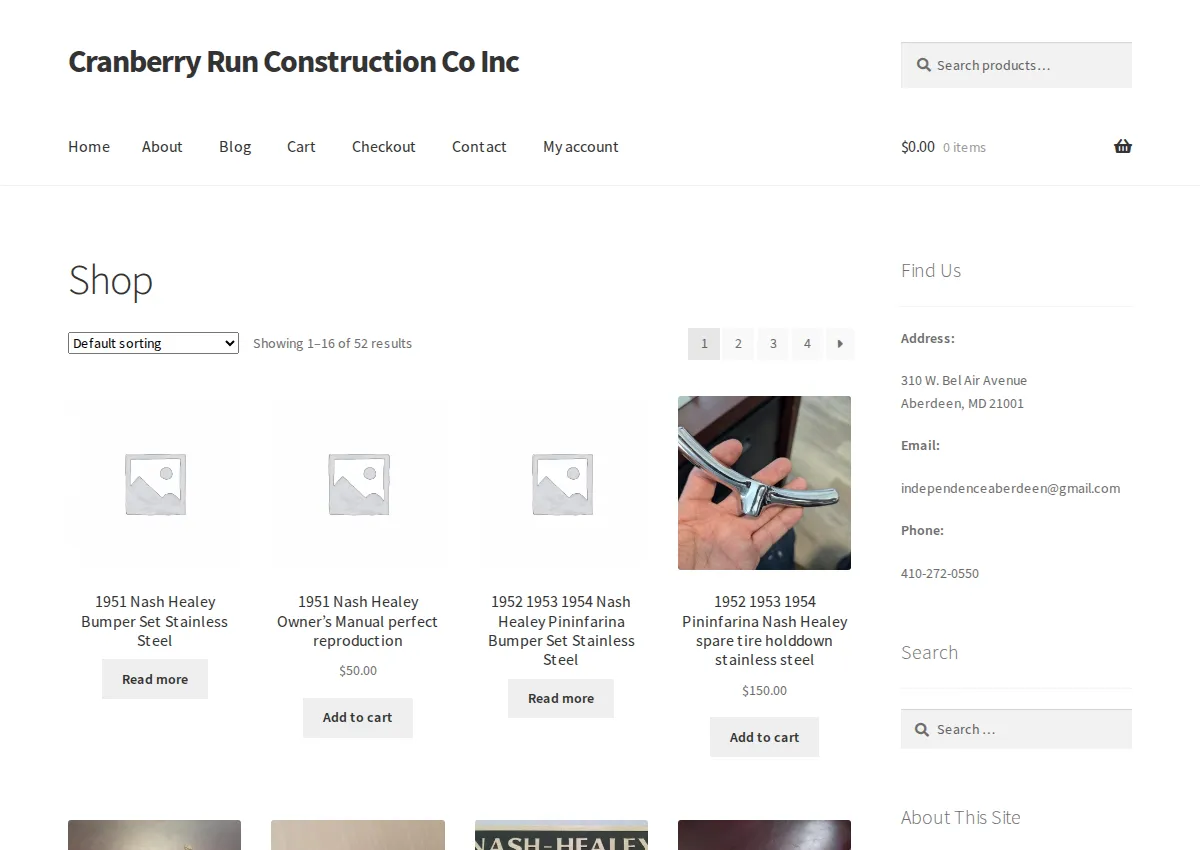Open the About page
The width and height of the screenshot is (1200, 850).
(162, 146)
